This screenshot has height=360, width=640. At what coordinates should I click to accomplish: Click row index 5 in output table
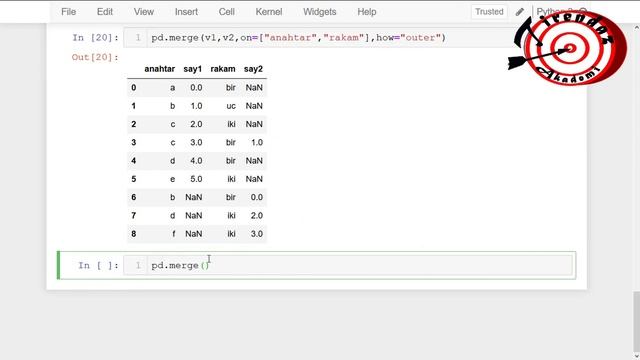(133, 179)
